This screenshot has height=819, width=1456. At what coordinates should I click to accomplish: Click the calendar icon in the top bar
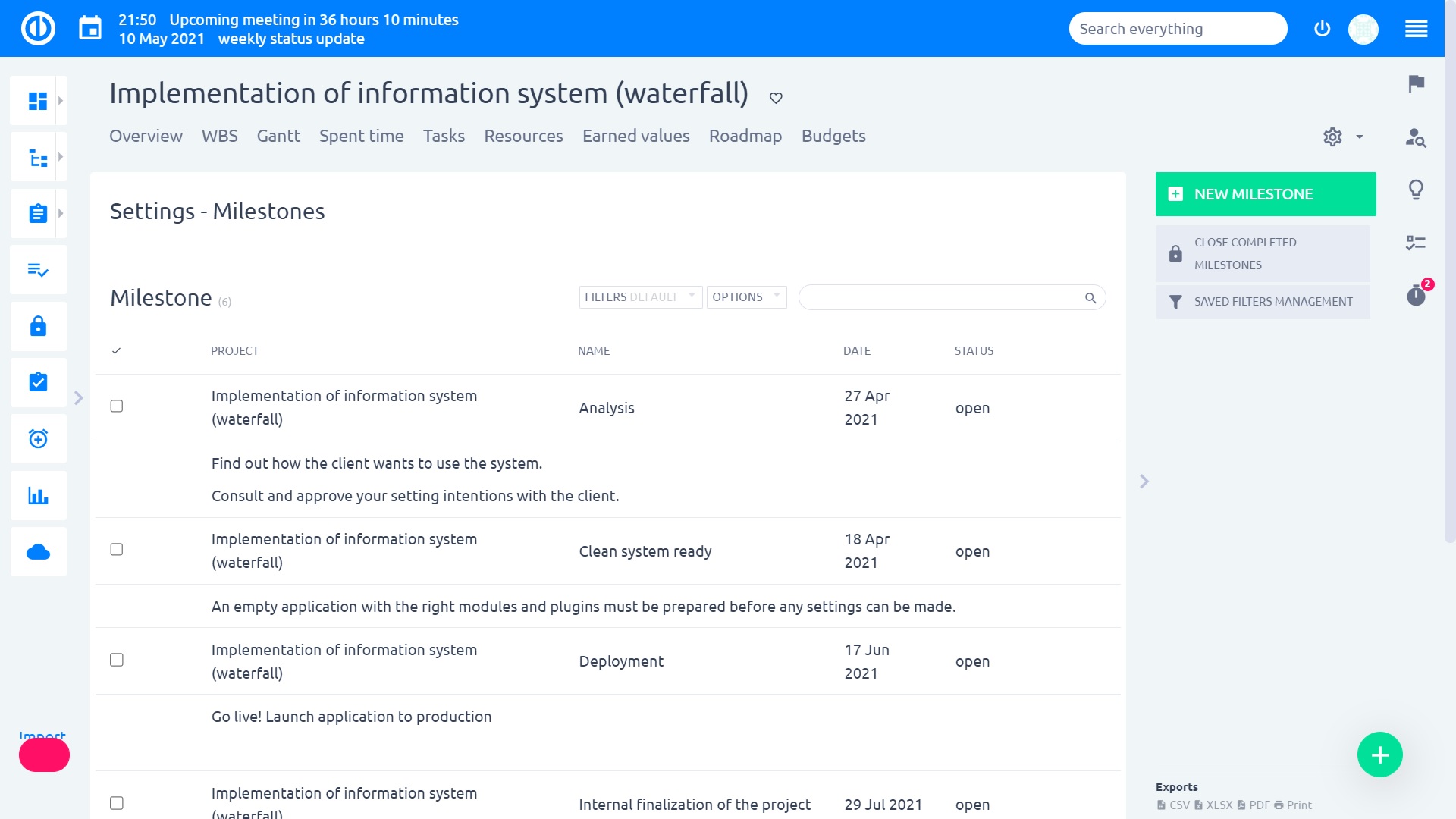(x=90, y=29)
